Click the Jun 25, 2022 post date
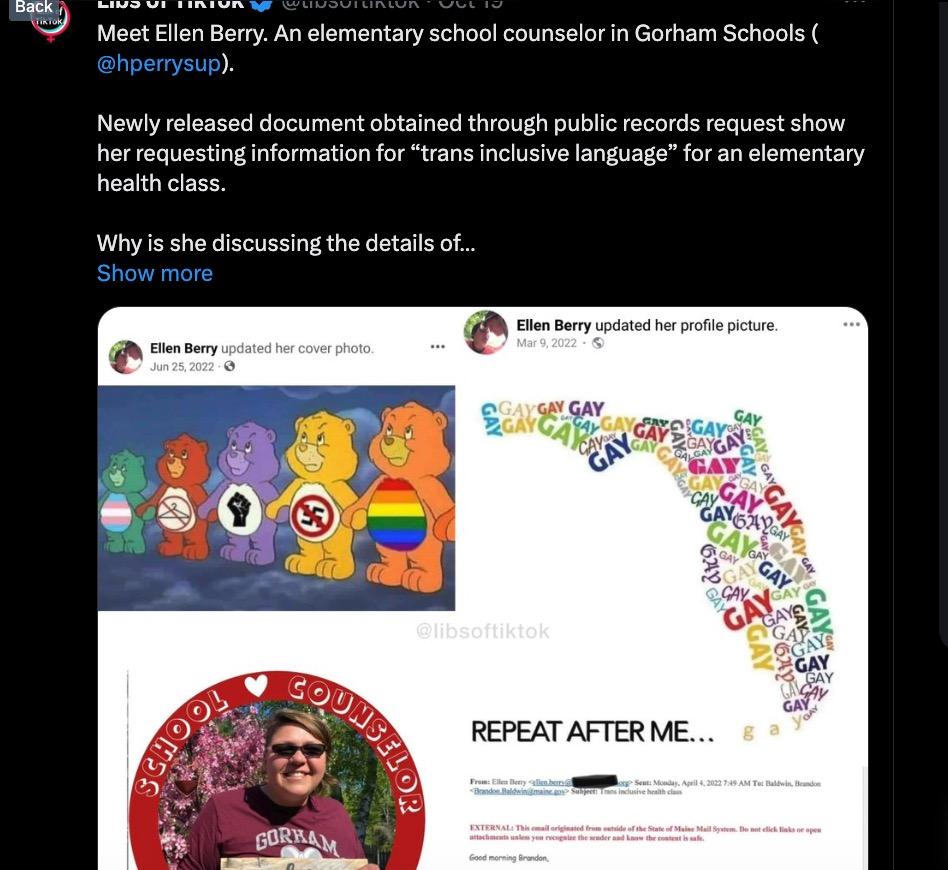This screenshot has width=948, height=870. [x=182, y=366]
